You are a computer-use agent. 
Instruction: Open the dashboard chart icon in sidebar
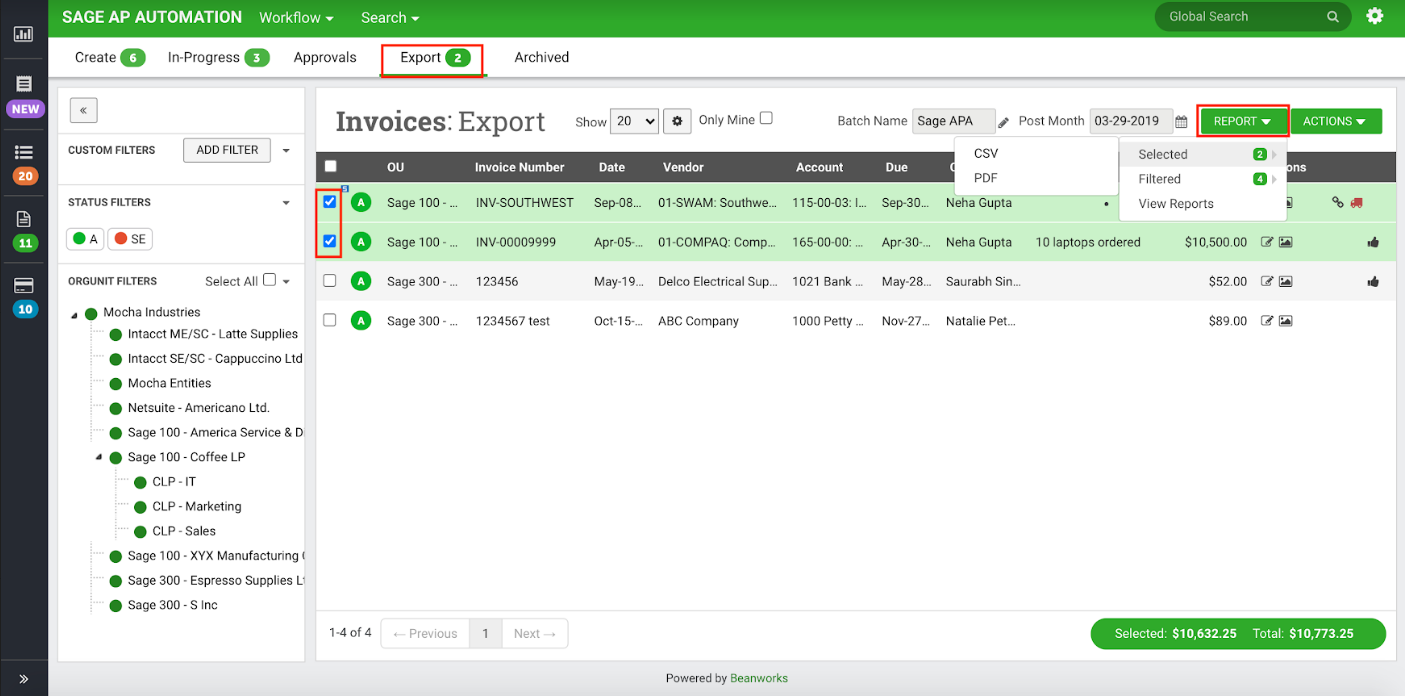(24, 34)
